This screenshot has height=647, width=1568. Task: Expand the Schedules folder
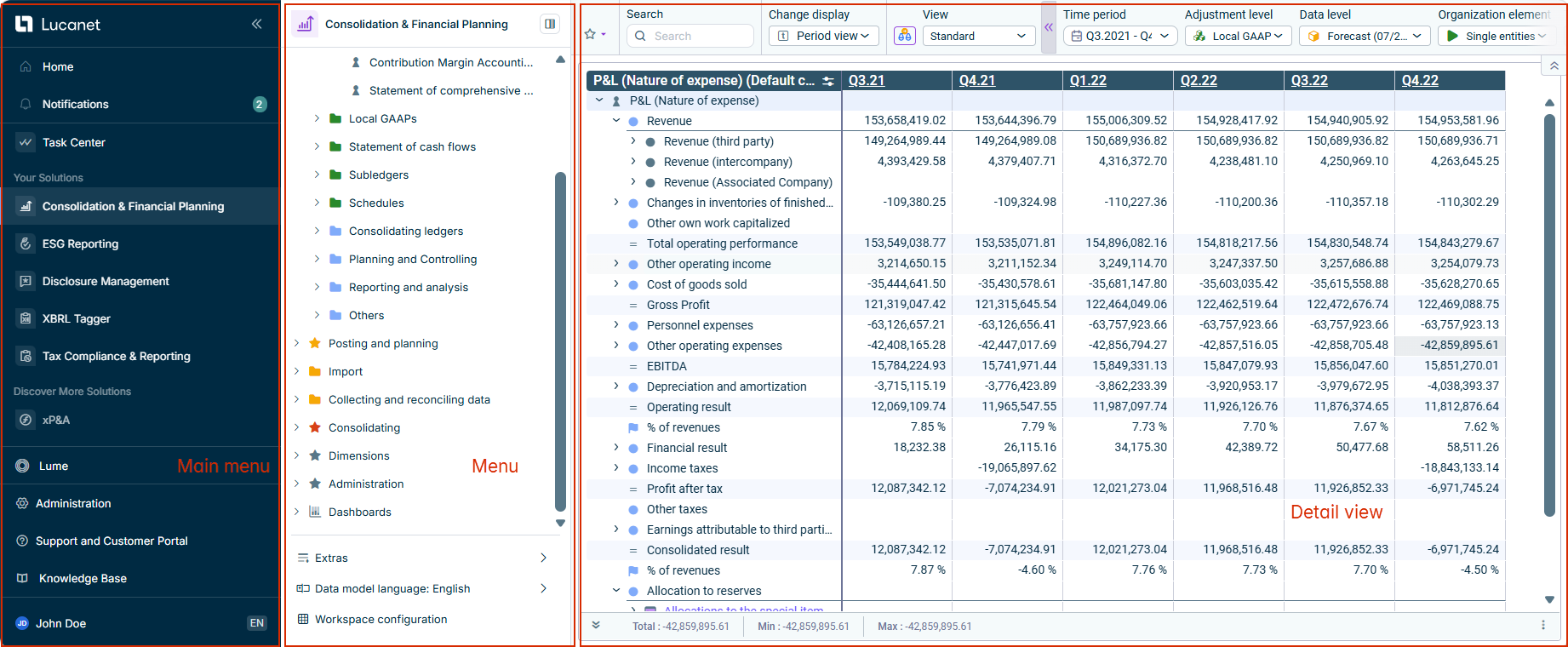pos(317,203)
